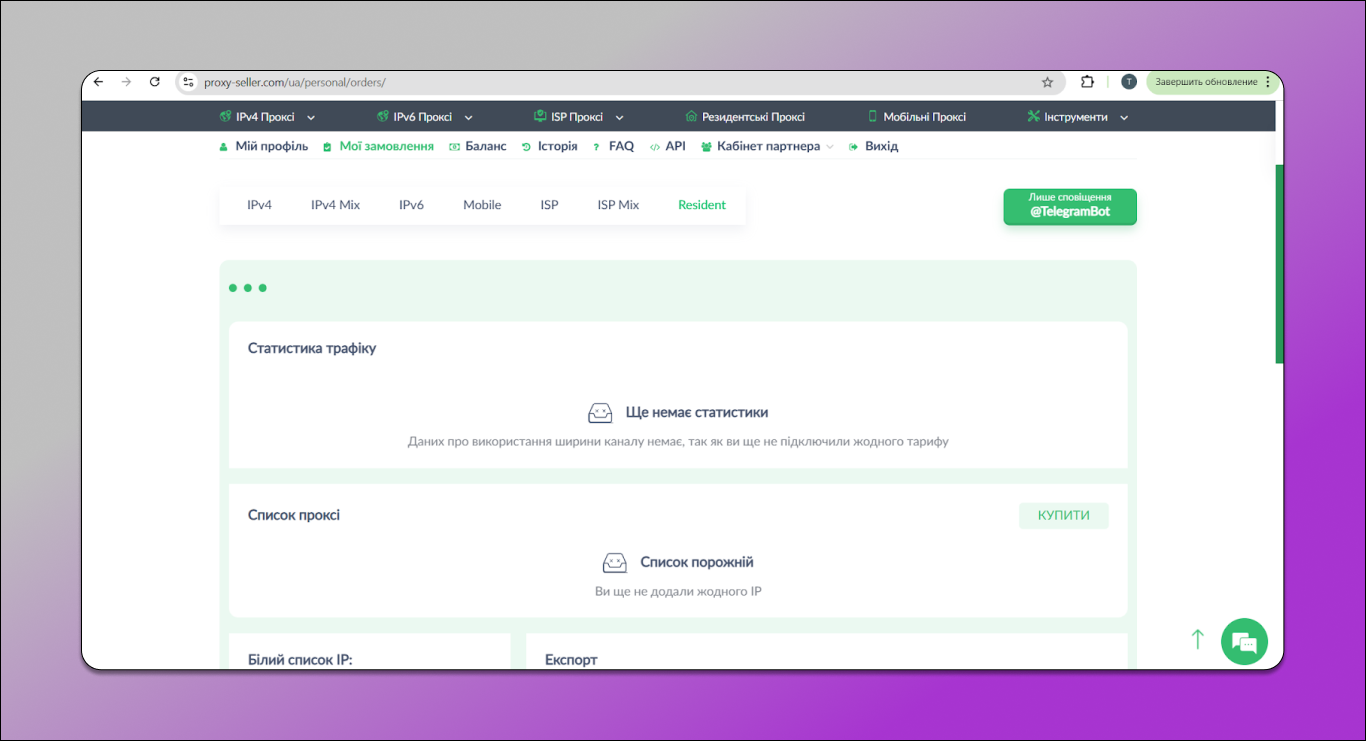Click the FAQ question mark icon
Screen dimensions: 1366x741
(x=597, y=147)
